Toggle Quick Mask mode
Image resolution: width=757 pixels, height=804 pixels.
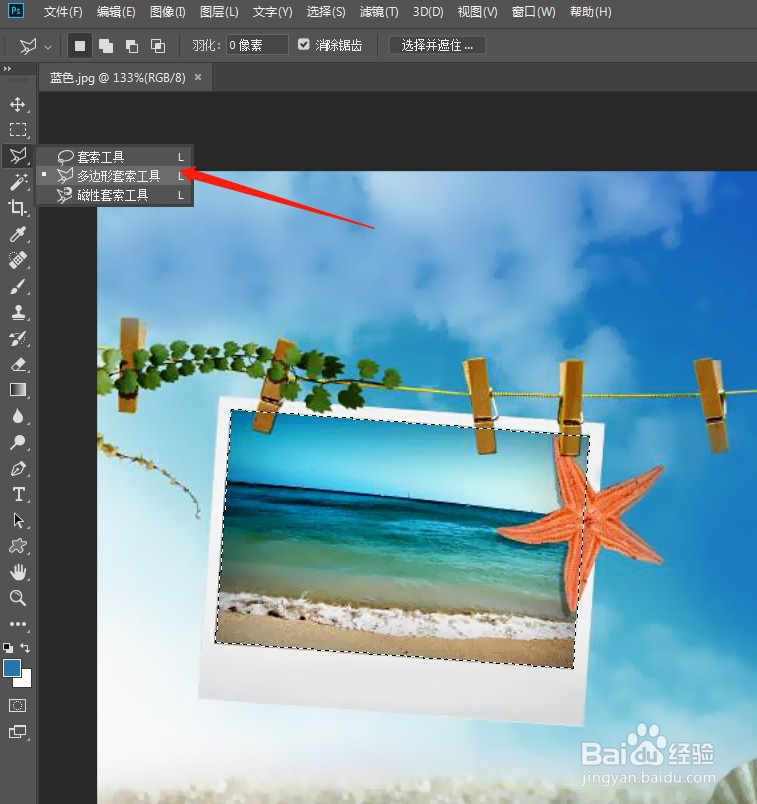[x=17, y=706]
